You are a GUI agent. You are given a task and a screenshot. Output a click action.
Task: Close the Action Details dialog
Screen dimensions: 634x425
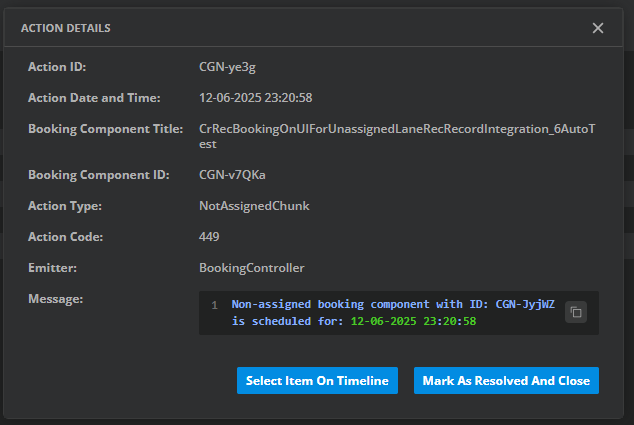[x=598, y=28]
